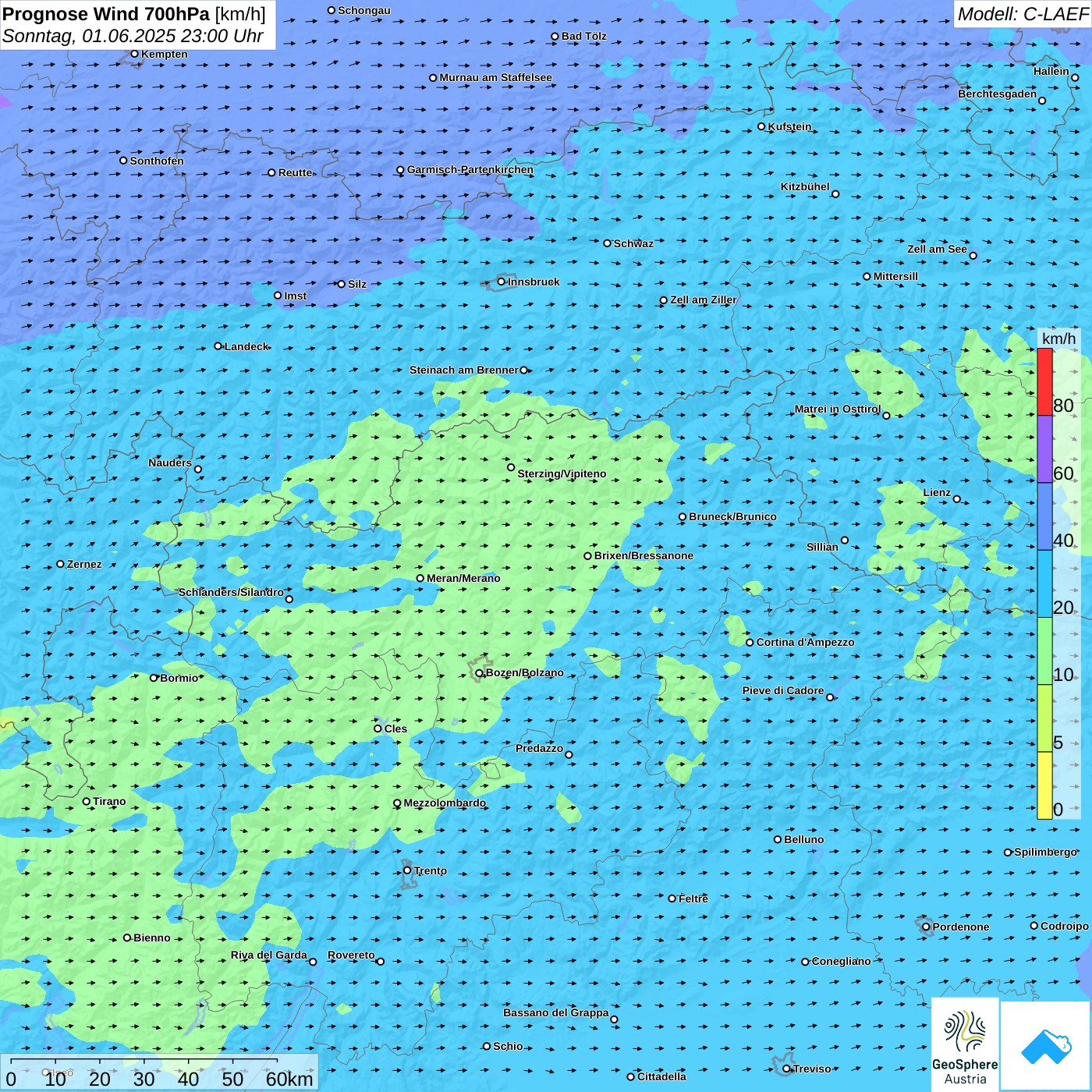Click the blue cloud arrow logo
This screenshot has height=1092, width=1092.
coord(1046,1047)
